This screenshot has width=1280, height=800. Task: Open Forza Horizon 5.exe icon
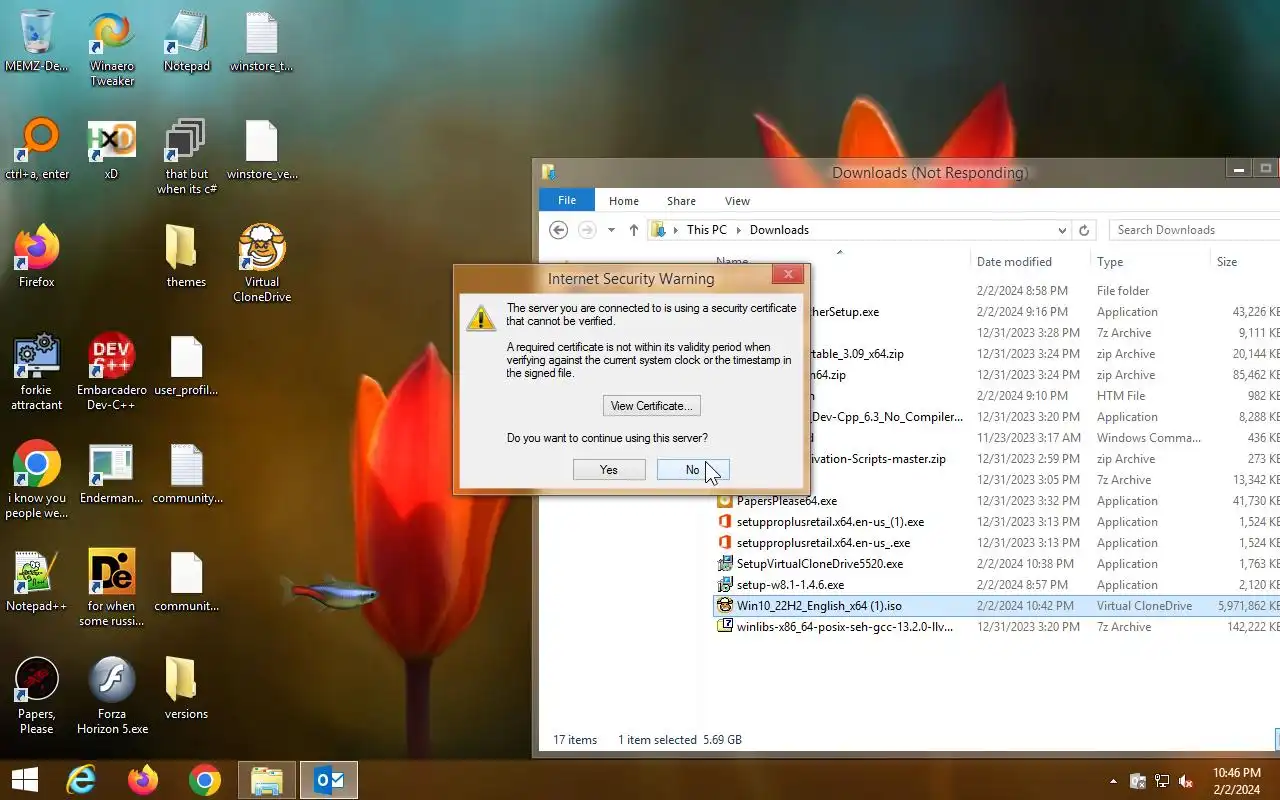112,696
